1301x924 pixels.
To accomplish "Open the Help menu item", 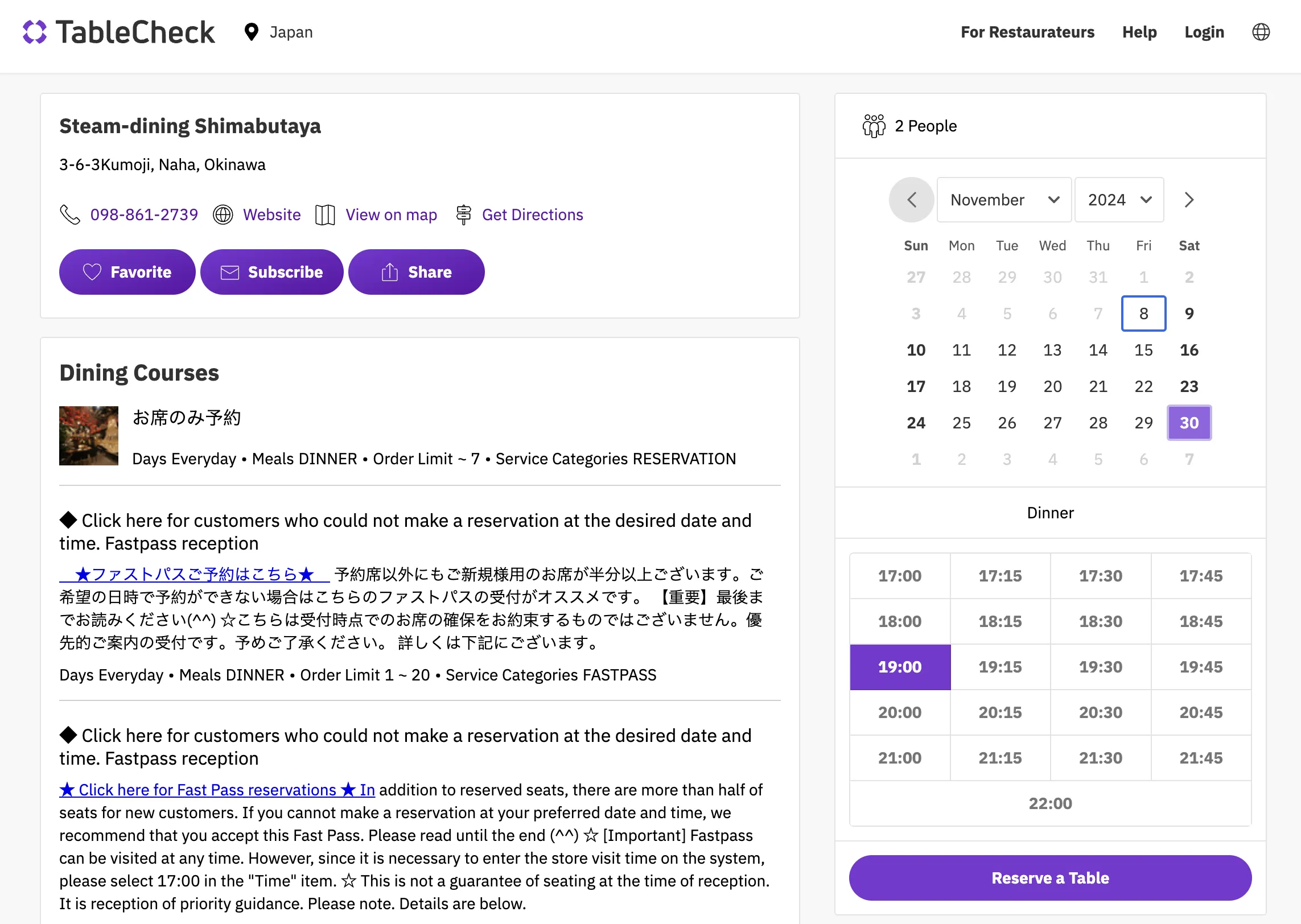I will [x=1139, y=32].
